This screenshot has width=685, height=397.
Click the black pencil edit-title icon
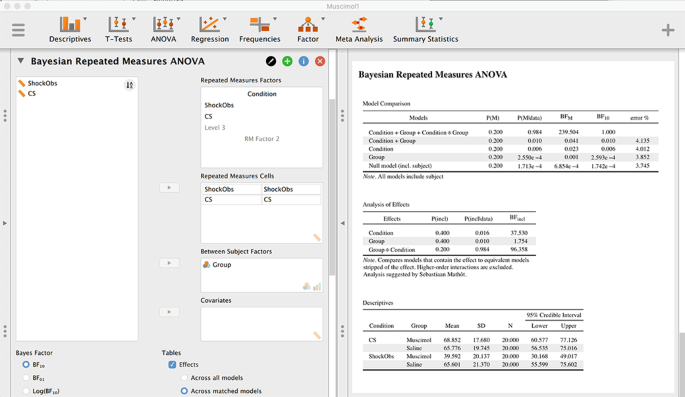pyautogui.click(x=271, y=61)
